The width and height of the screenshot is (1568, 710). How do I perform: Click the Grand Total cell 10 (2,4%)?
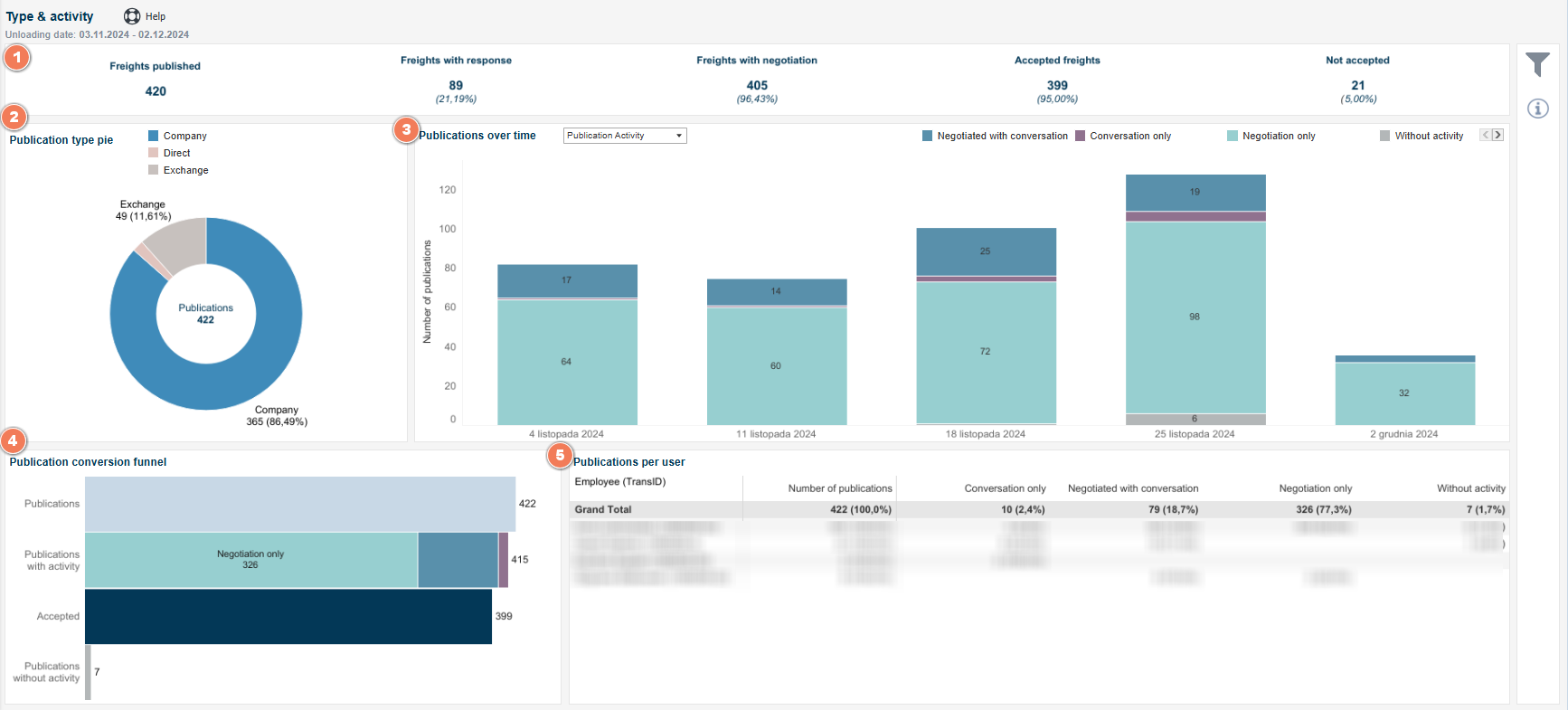pos(1023,510)
